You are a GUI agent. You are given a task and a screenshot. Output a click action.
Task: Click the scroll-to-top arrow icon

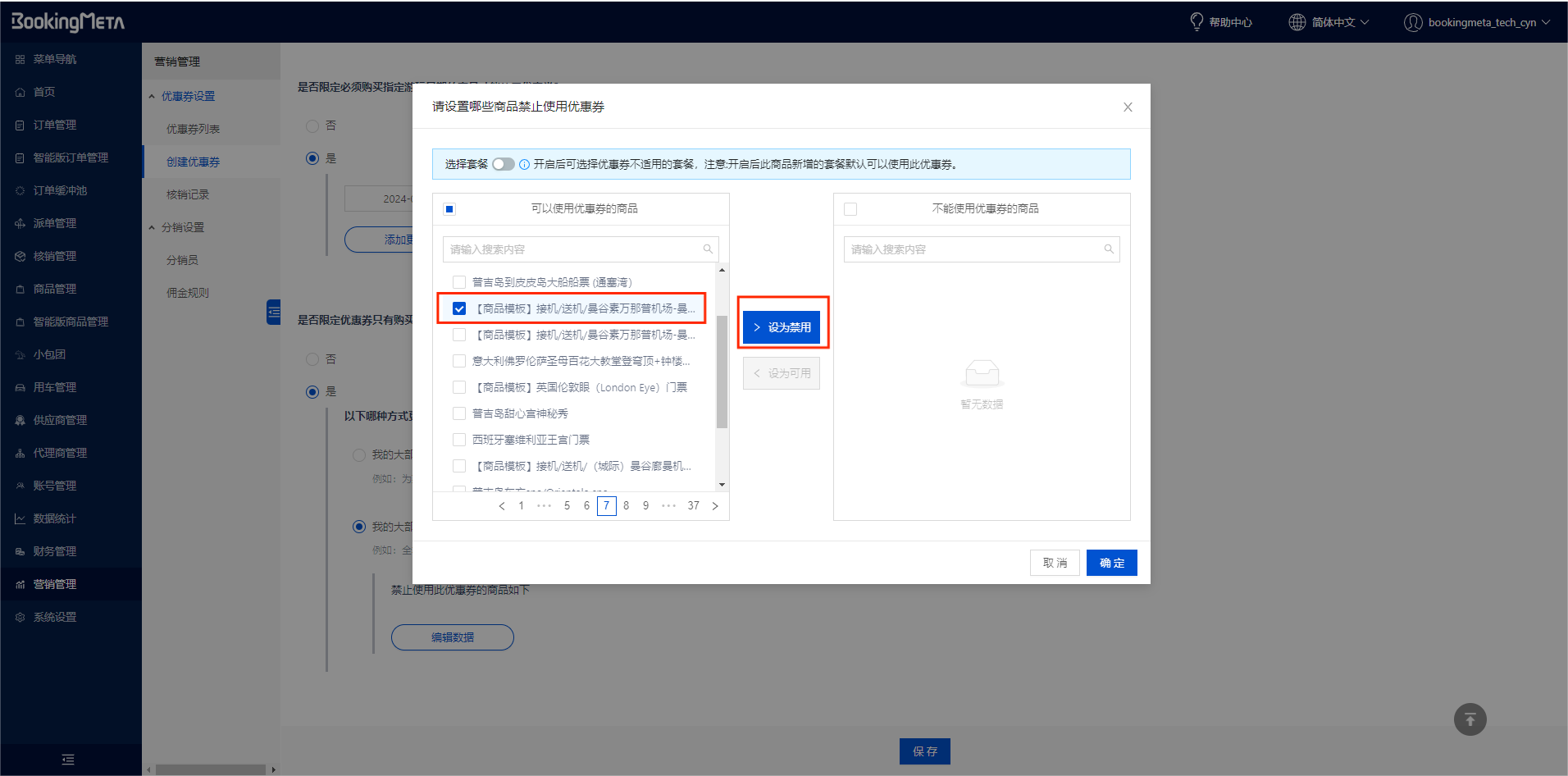point(1470,719)
